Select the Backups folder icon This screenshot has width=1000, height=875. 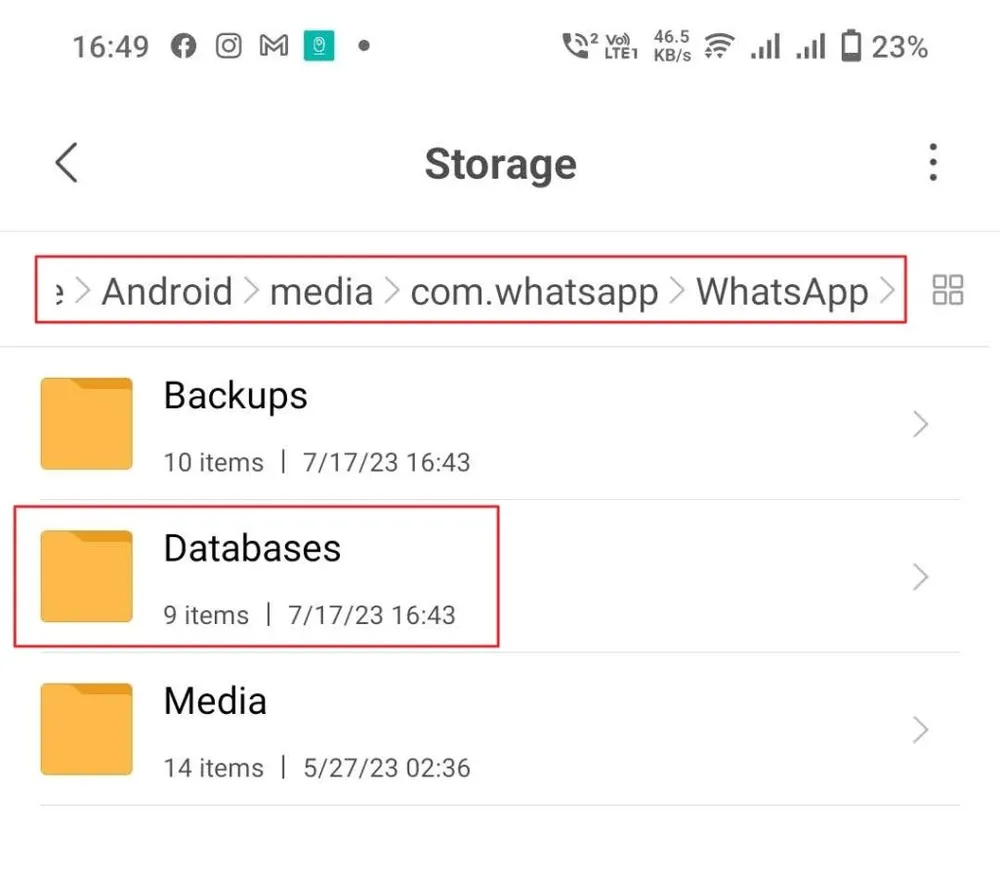tap(86, 423)
